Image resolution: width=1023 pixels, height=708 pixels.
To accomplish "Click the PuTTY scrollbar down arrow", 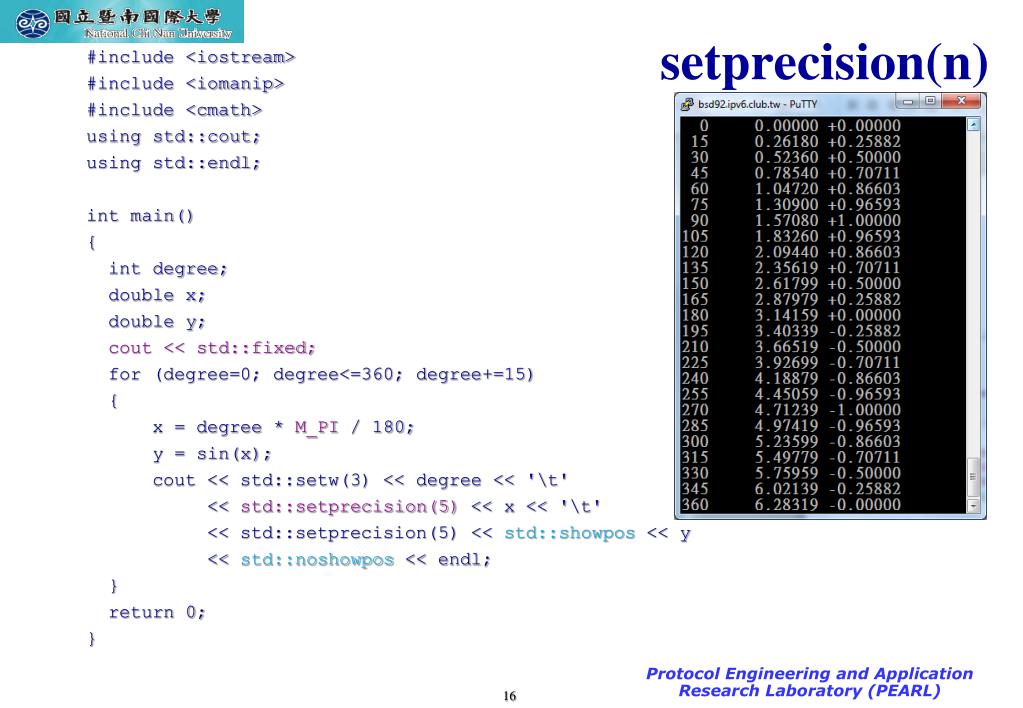I will coord(973,505).
